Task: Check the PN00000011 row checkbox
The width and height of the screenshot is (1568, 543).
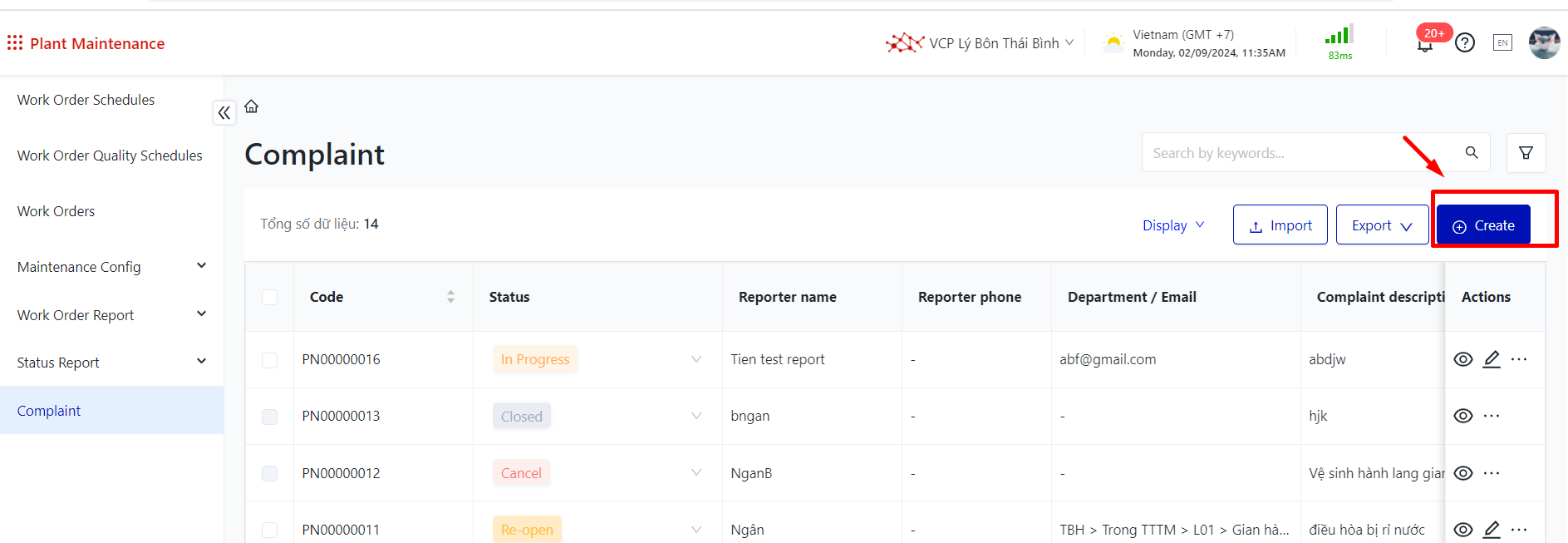Action: point(270,530)
